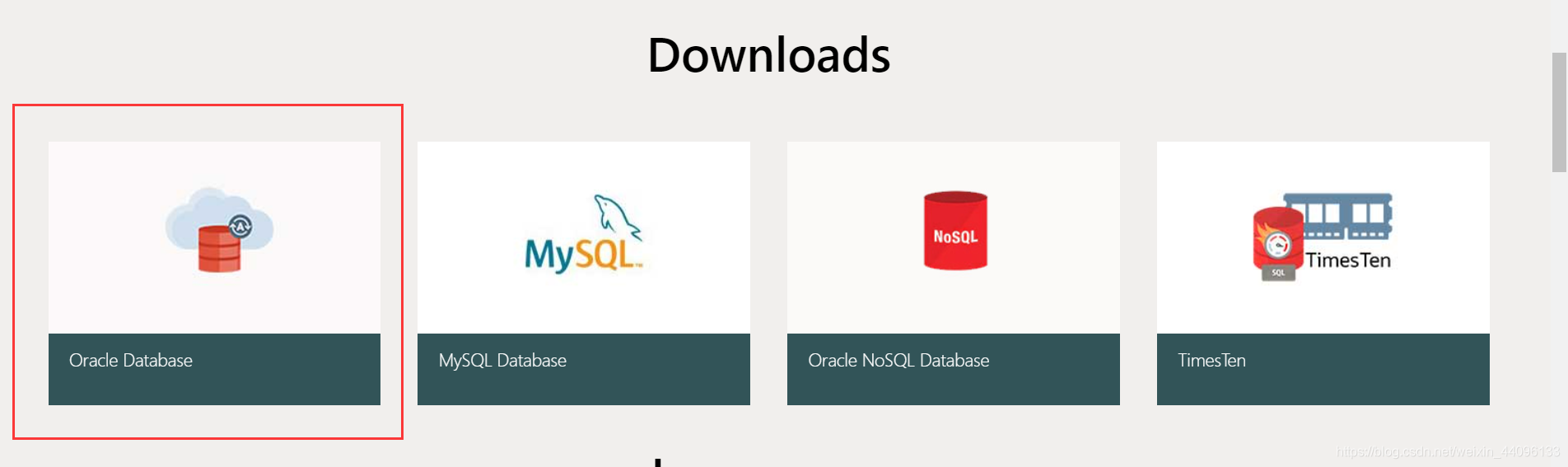Open the TimesTen label link
The height and width of the screenshot is (467, 1568).
pyautogui.click(x=1211, y=361)
